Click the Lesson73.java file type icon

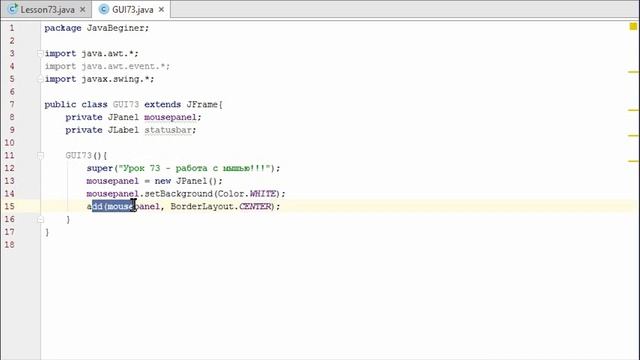coord(13,9)
